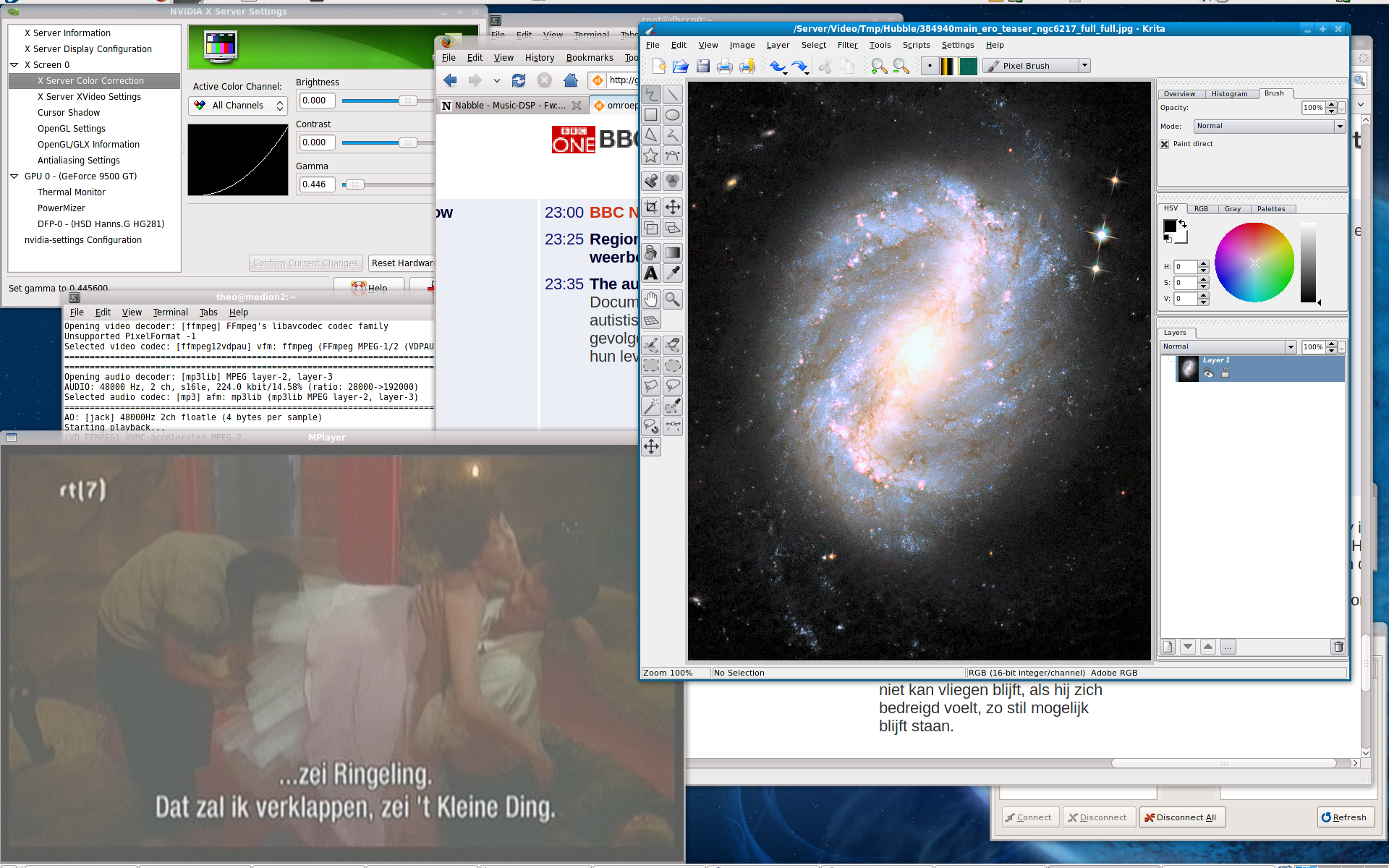
Task: Click the Gamma value input field 0.446
Action: 317,184
